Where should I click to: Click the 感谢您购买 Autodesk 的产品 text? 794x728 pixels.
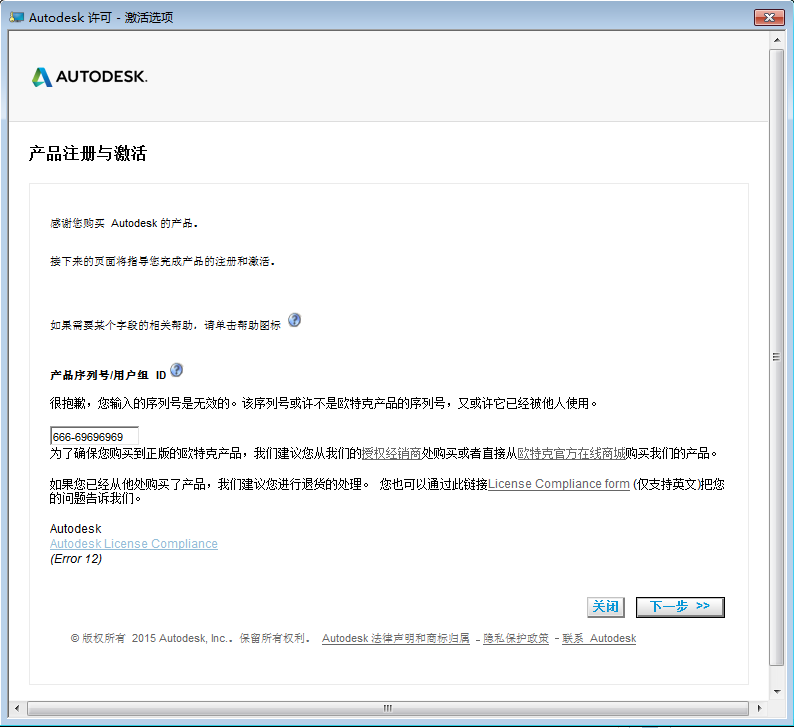(x=124, y=223)
